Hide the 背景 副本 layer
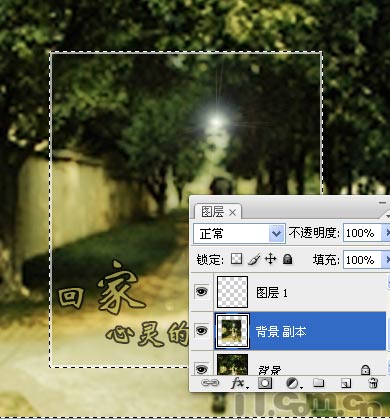Screen dimensions: 390x420 click(201, 330)
